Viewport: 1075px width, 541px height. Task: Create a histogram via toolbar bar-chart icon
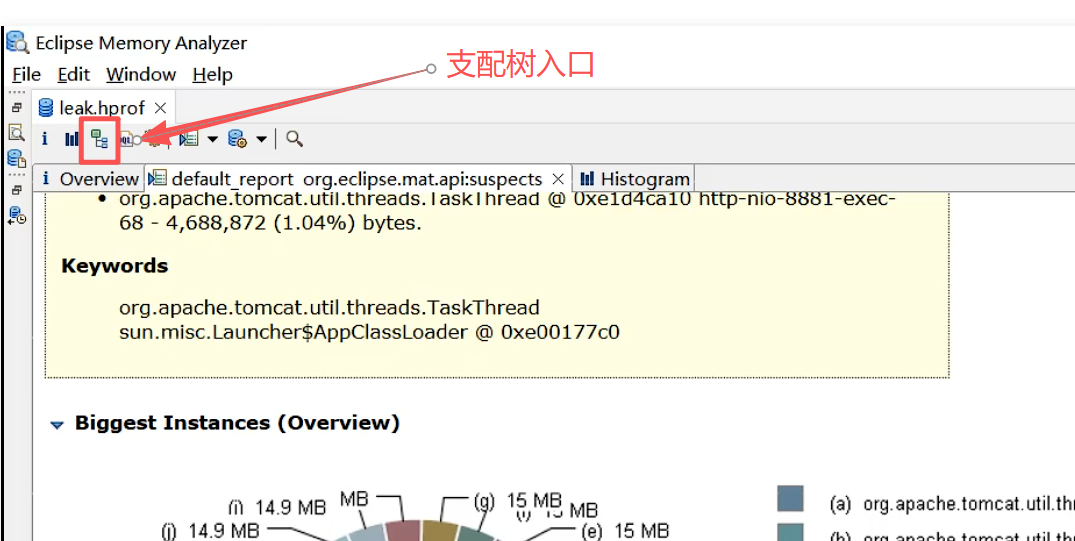72,139
